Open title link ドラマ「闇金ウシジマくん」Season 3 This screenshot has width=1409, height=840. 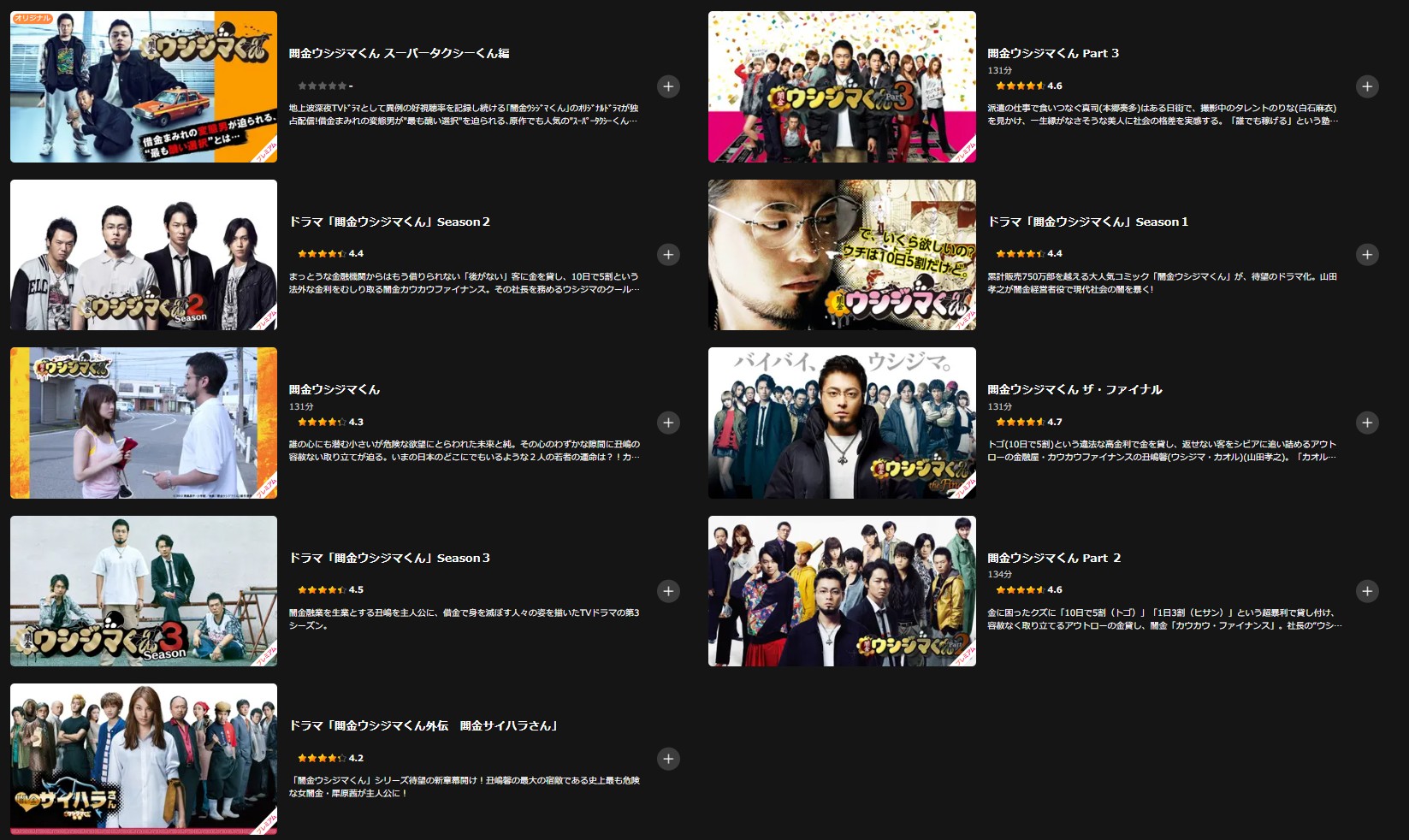click(x=389, y=558)
